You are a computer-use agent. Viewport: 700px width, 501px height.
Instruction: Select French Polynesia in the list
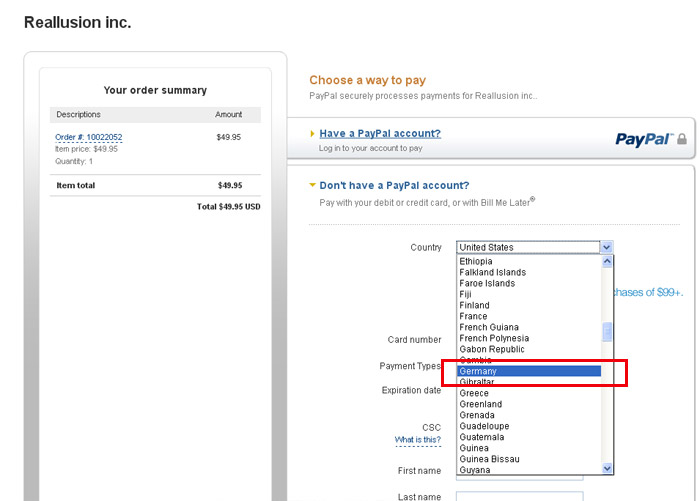coord(529,338)
